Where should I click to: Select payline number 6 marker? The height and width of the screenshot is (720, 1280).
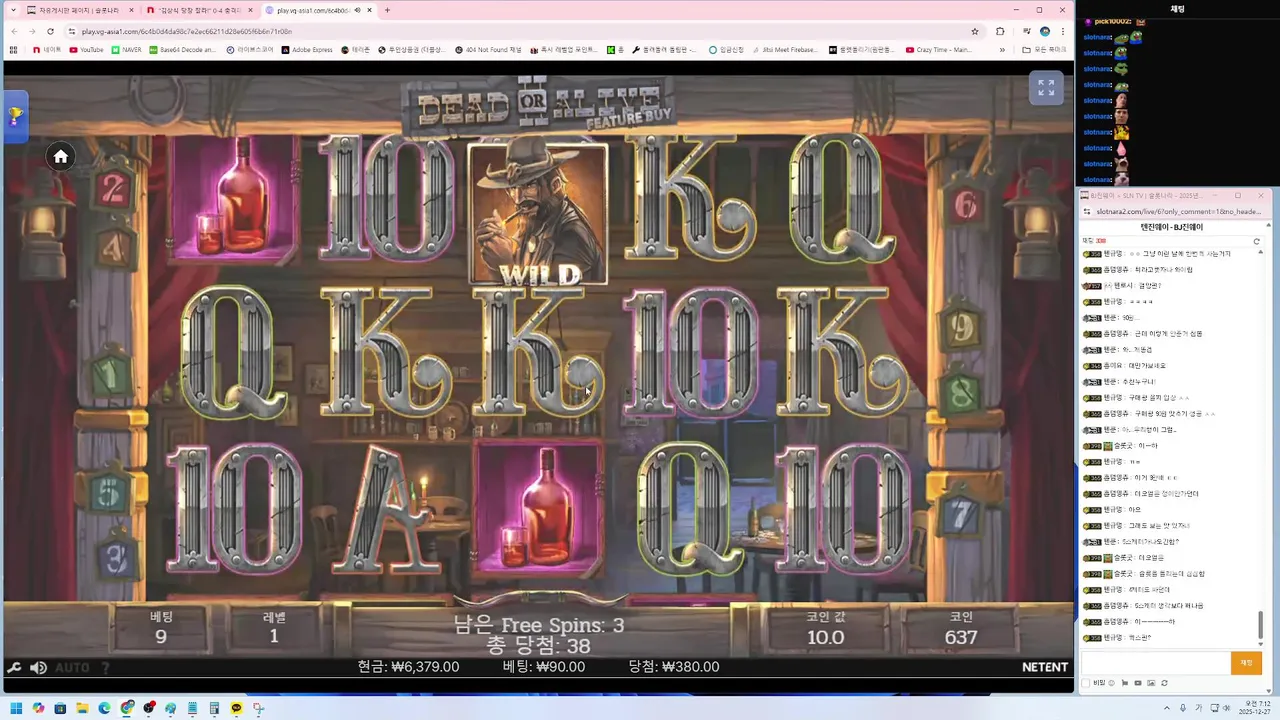(x=965, y=205)
